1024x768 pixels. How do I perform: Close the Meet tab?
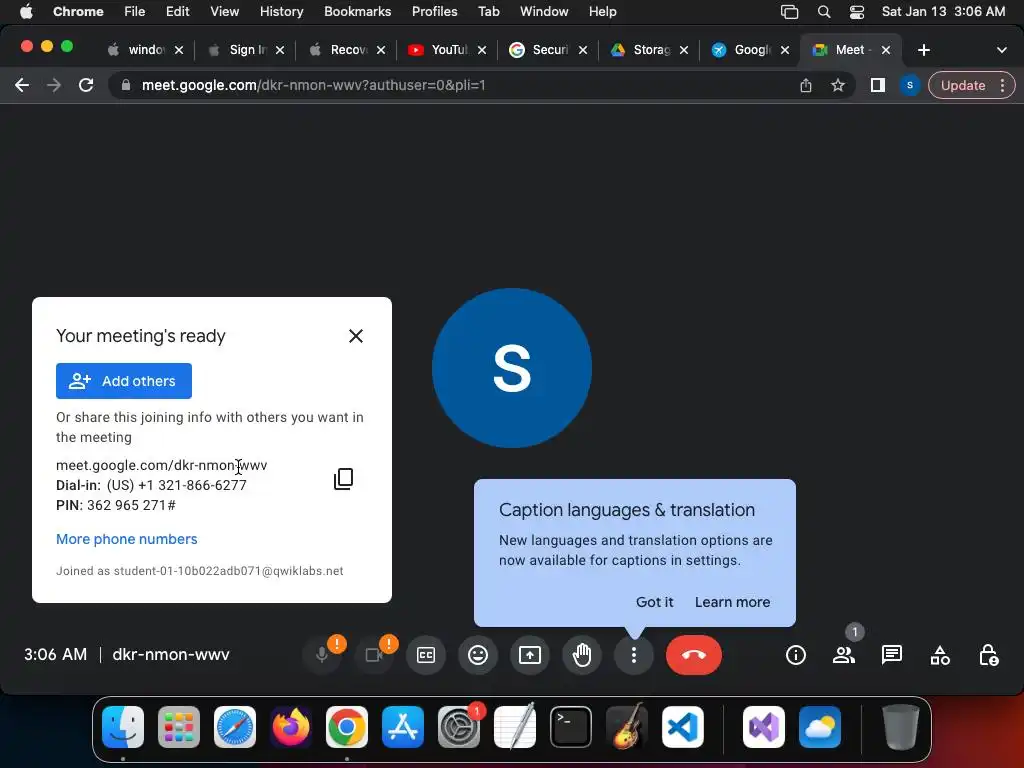pos(886,50)
